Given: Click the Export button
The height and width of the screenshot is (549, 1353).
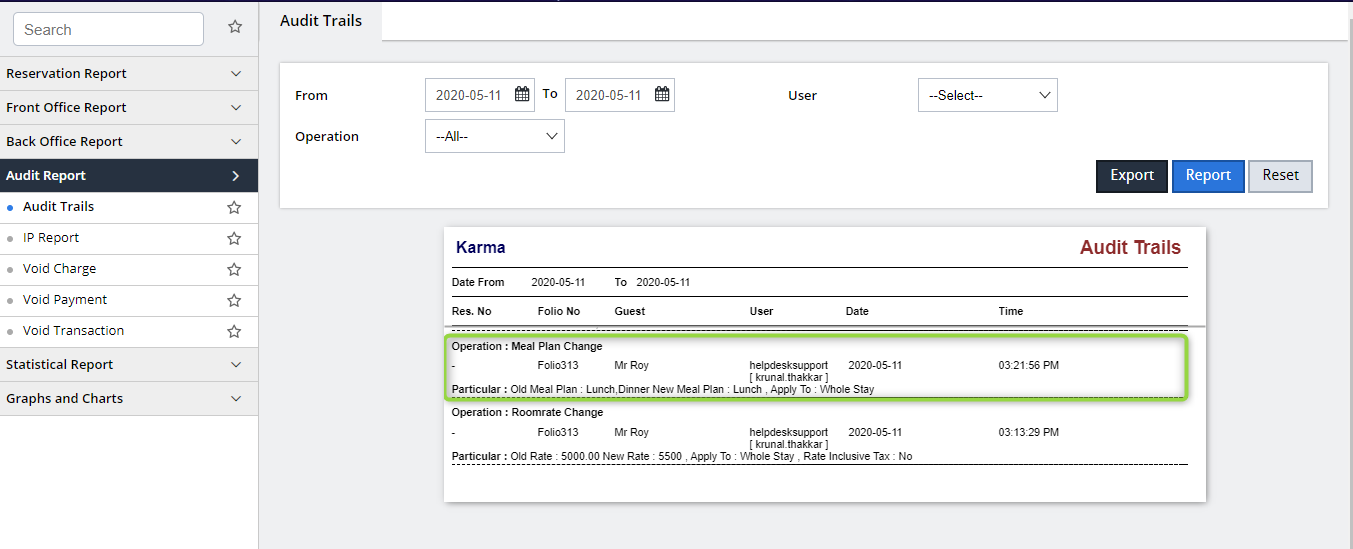Looking at the screenshot, I should tap(1132, 176).
